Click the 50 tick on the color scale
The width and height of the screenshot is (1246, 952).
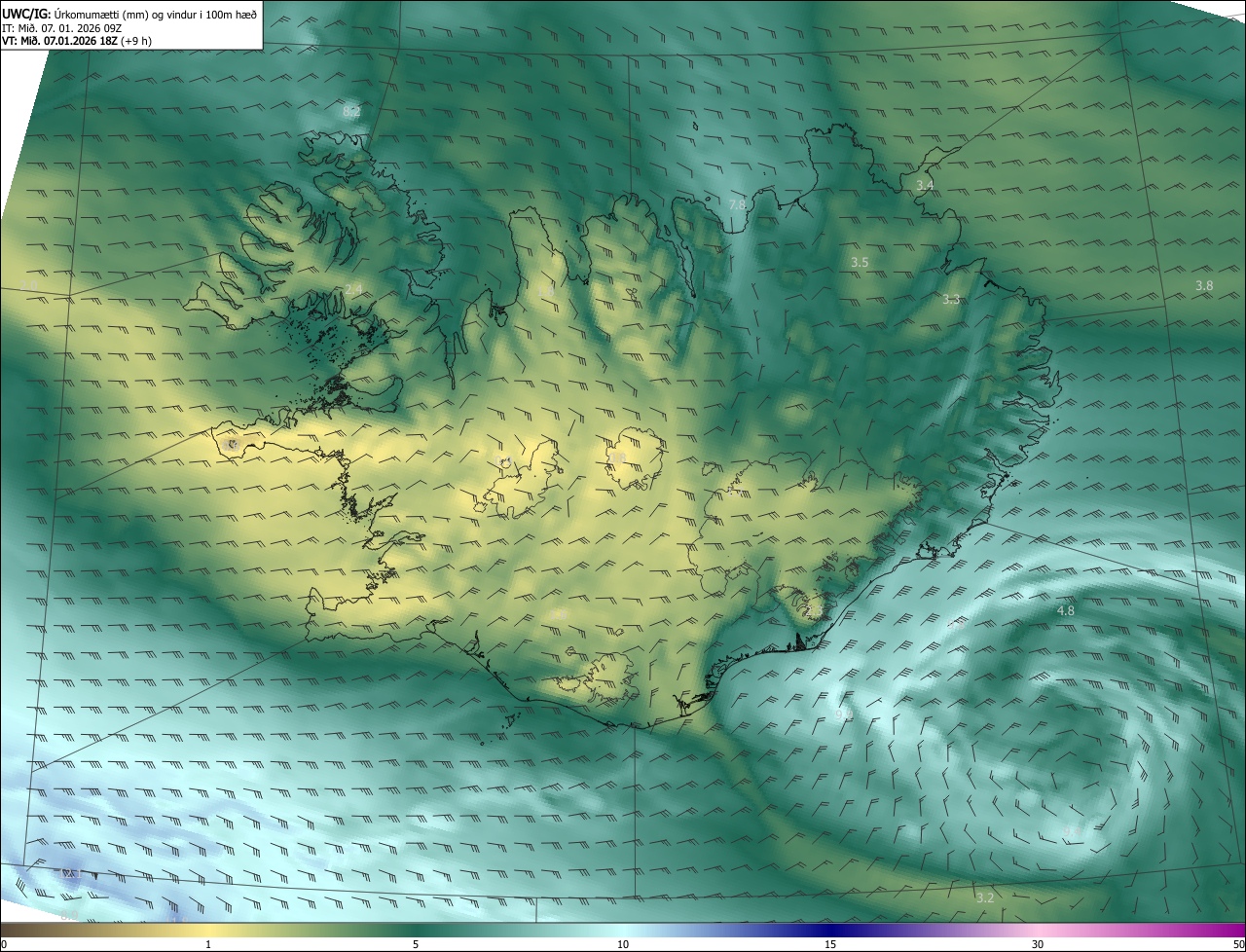[x=1238, y=944]
